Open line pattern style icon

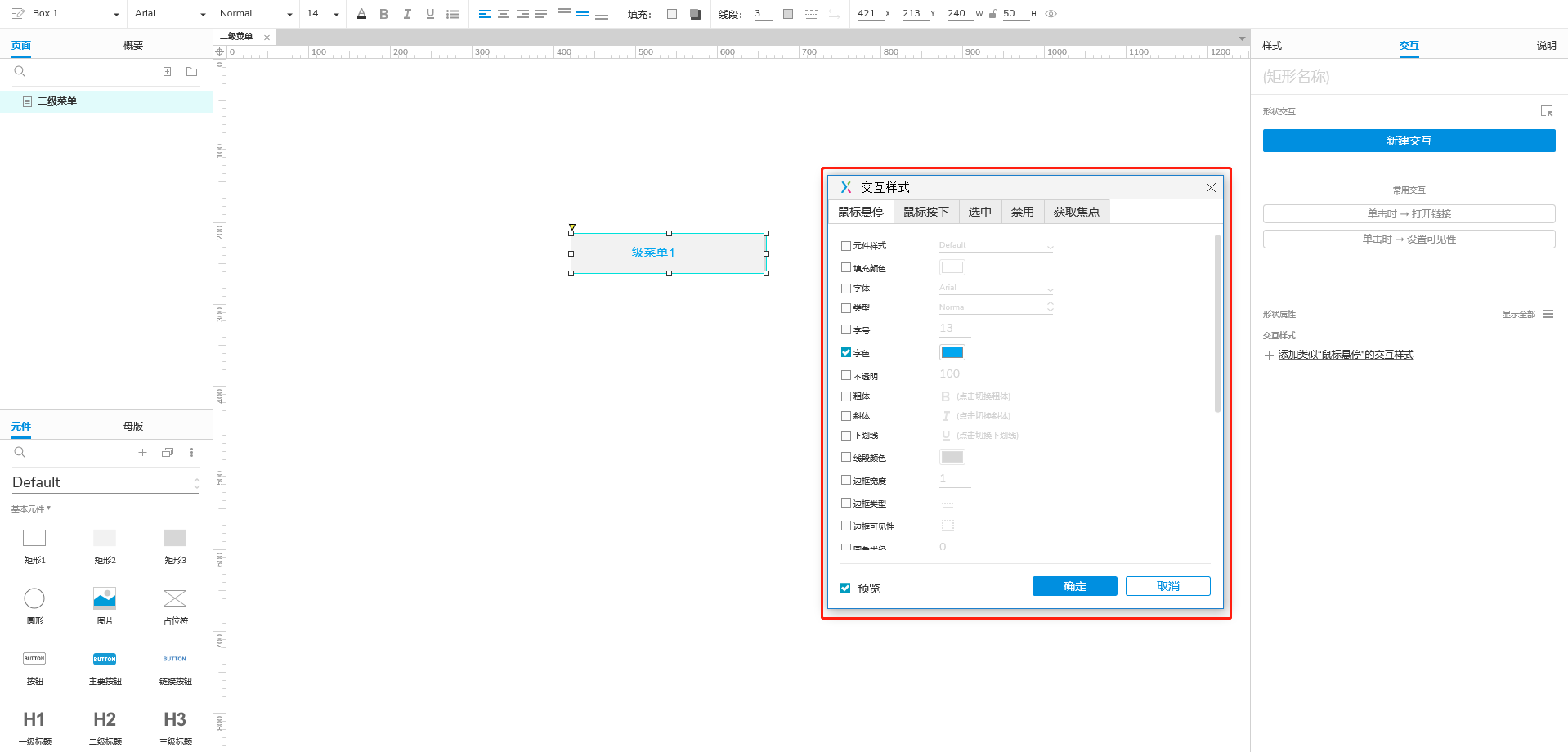tap(811, 14)
